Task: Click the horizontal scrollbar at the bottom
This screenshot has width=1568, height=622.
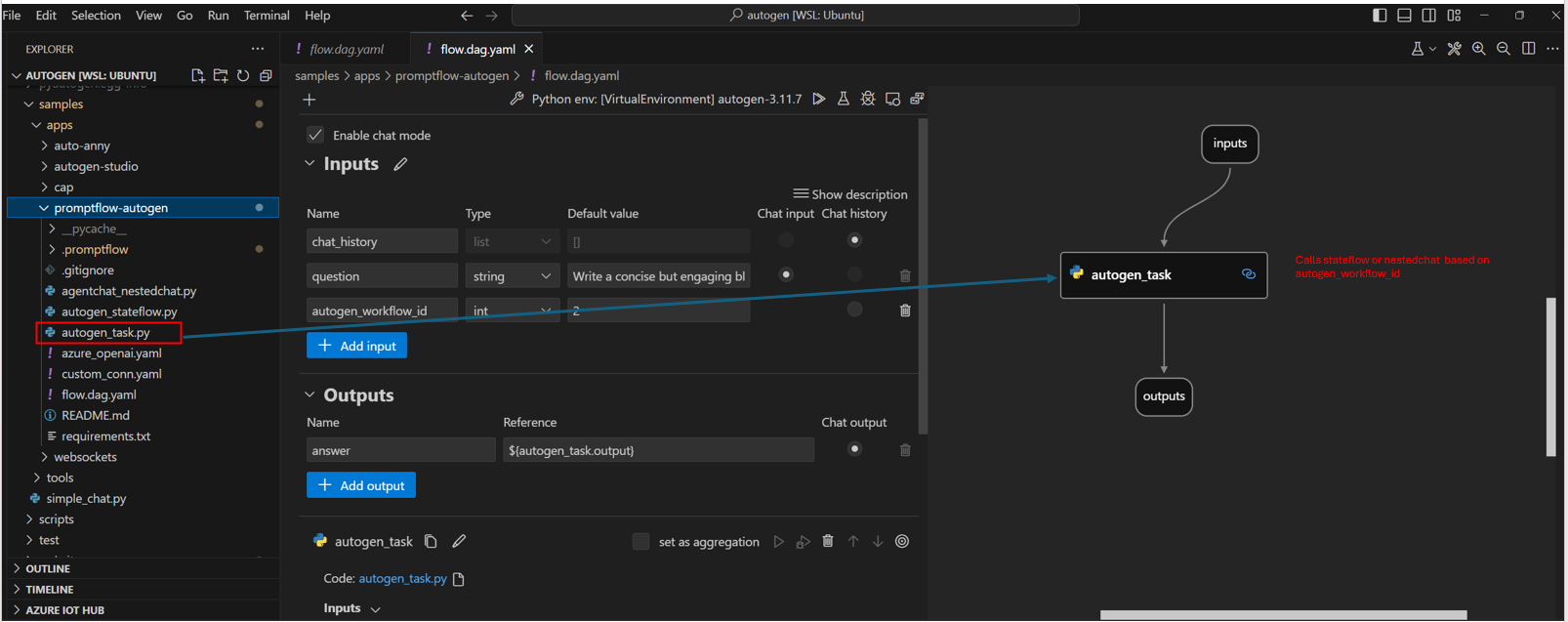Action: coord(1282,615)
